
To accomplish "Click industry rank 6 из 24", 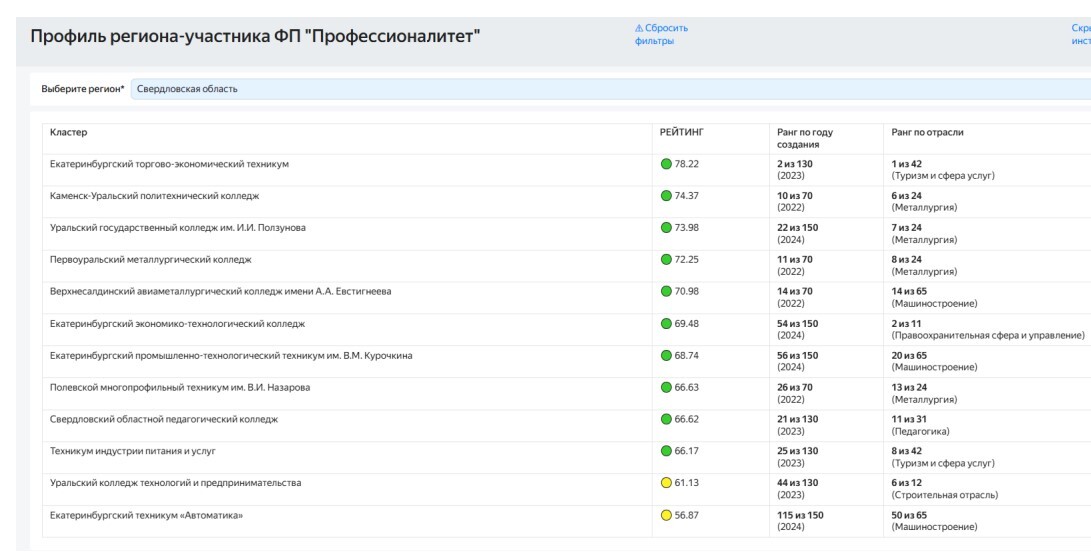I will pyautogui.click(x=907, y=196).
